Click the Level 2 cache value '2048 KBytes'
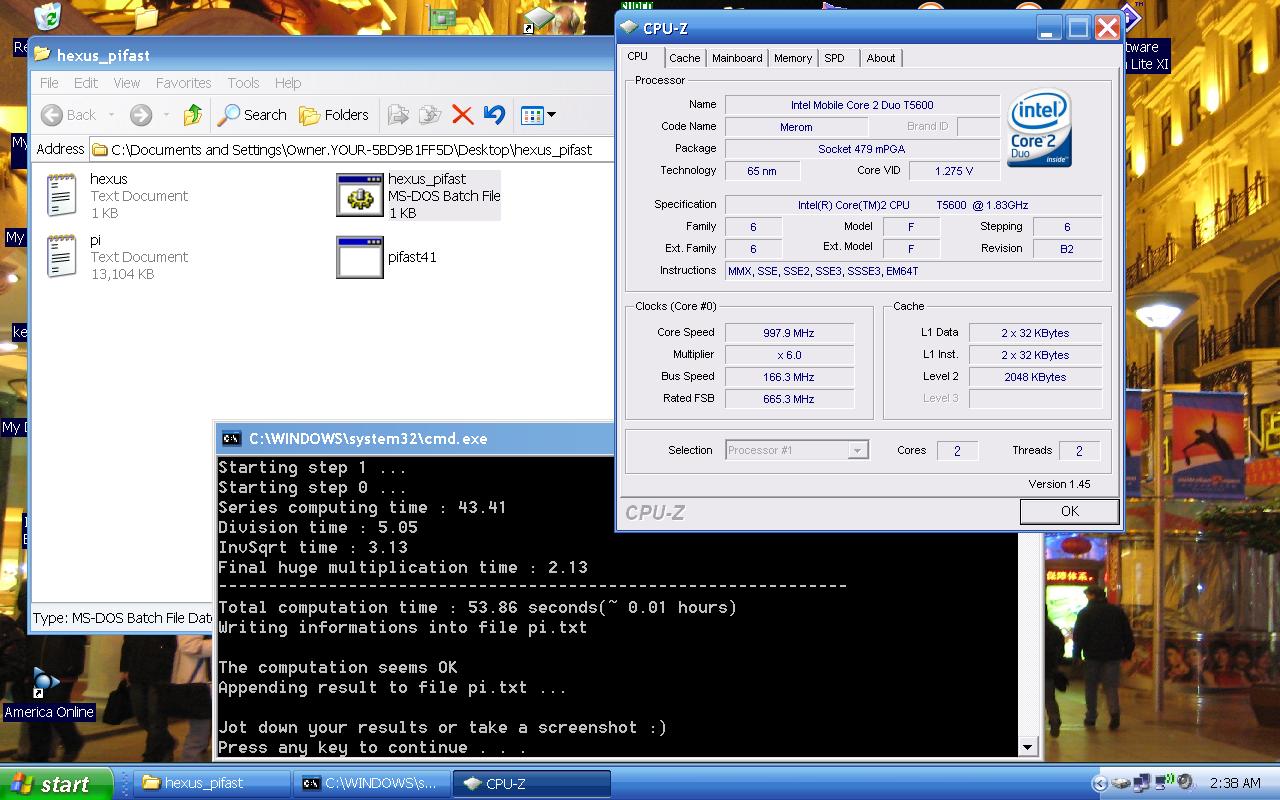 1035,377
